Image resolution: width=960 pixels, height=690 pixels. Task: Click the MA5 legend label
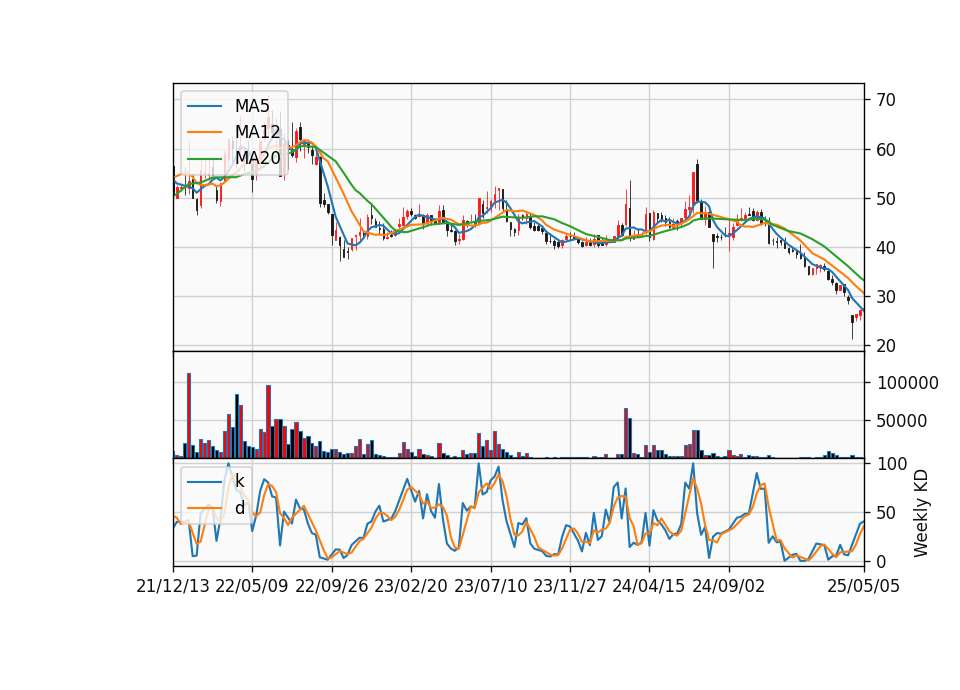pos(252,106)
